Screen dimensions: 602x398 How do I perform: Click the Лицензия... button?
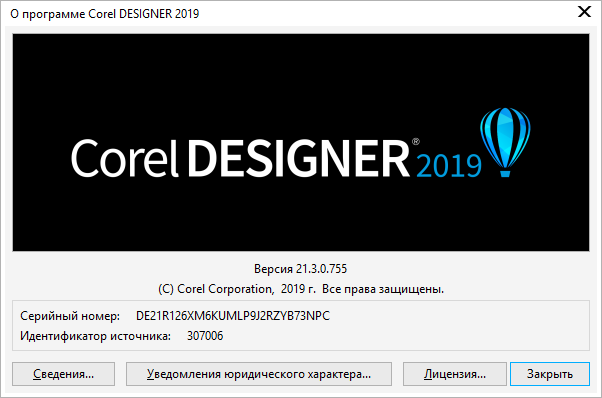click(x=455, y=374)
